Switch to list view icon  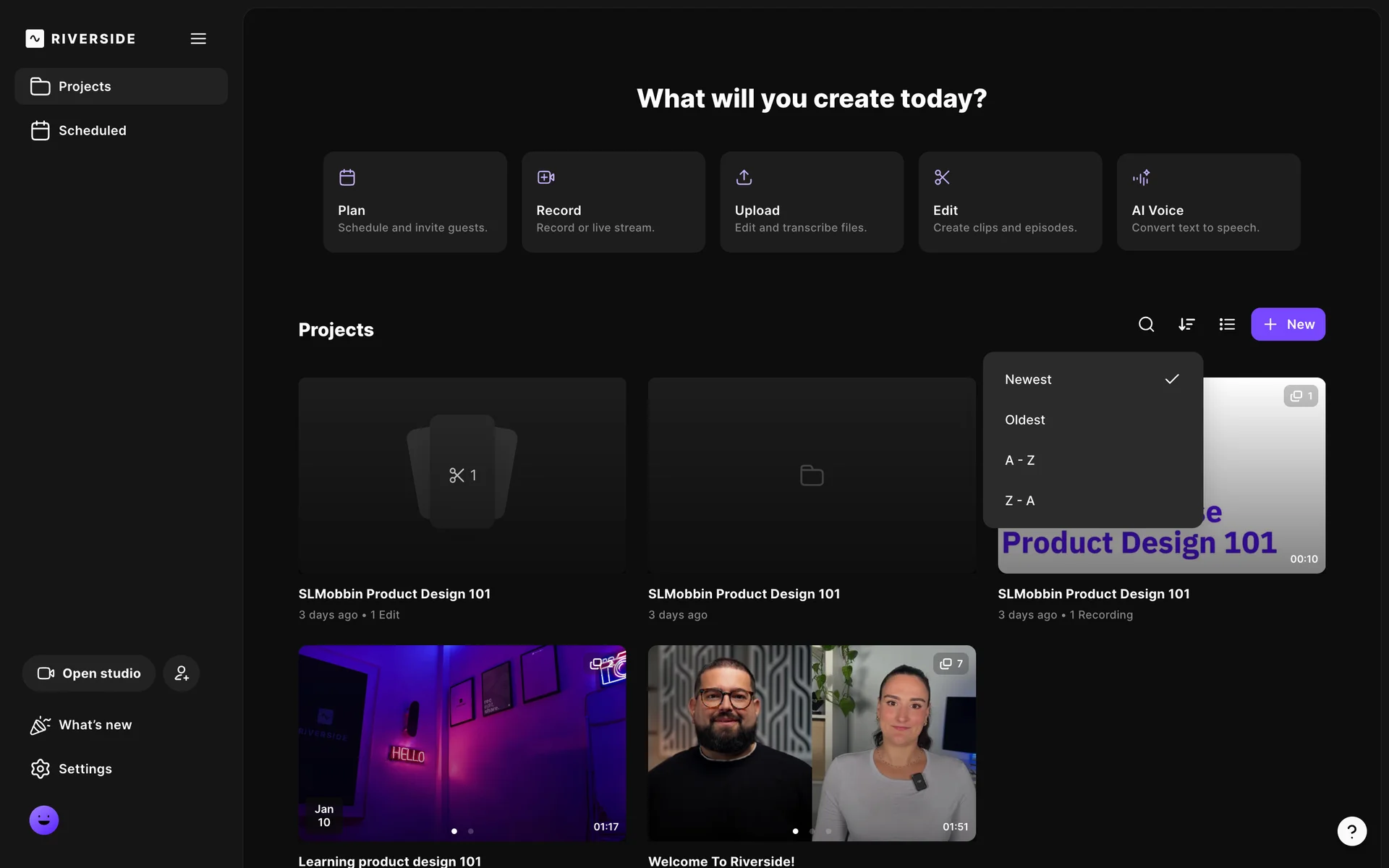1227,324
